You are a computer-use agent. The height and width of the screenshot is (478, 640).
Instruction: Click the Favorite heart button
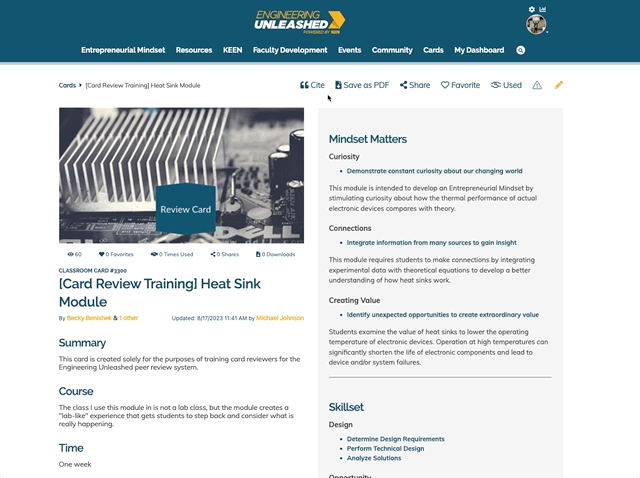pyautogui.click(x=460, y=85)
